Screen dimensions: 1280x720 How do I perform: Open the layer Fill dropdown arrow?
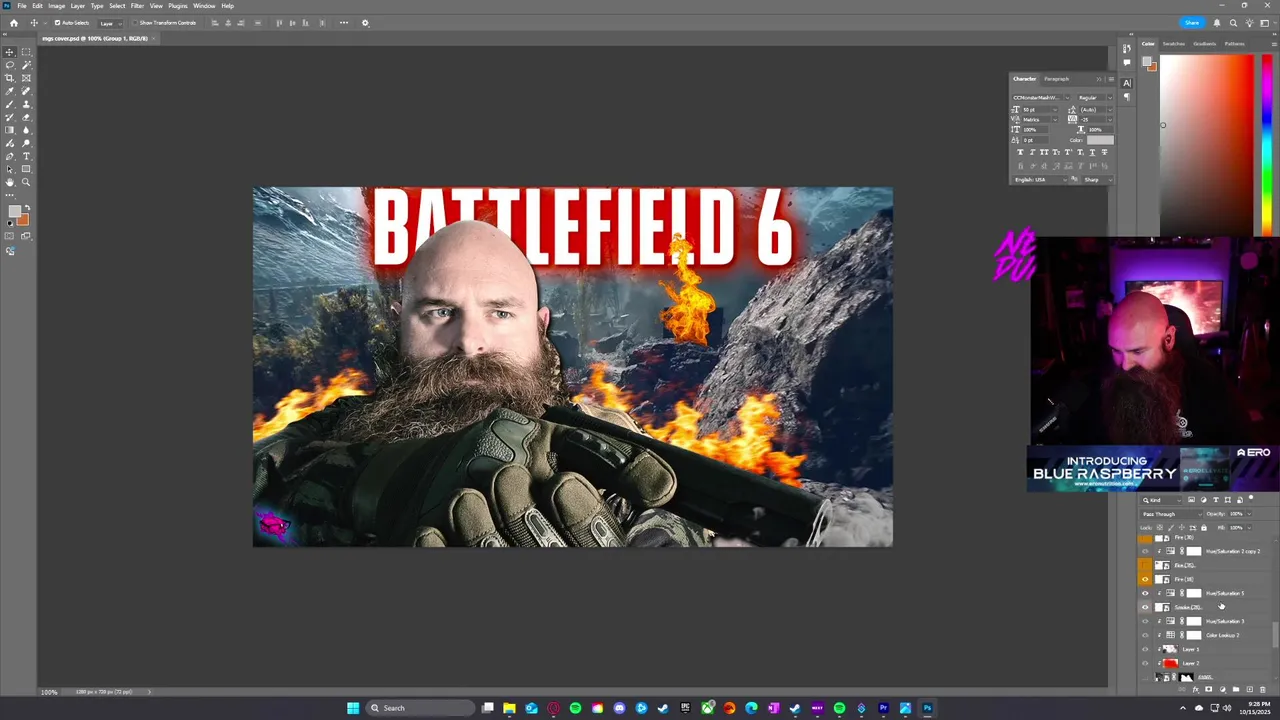click(1249, 528)
